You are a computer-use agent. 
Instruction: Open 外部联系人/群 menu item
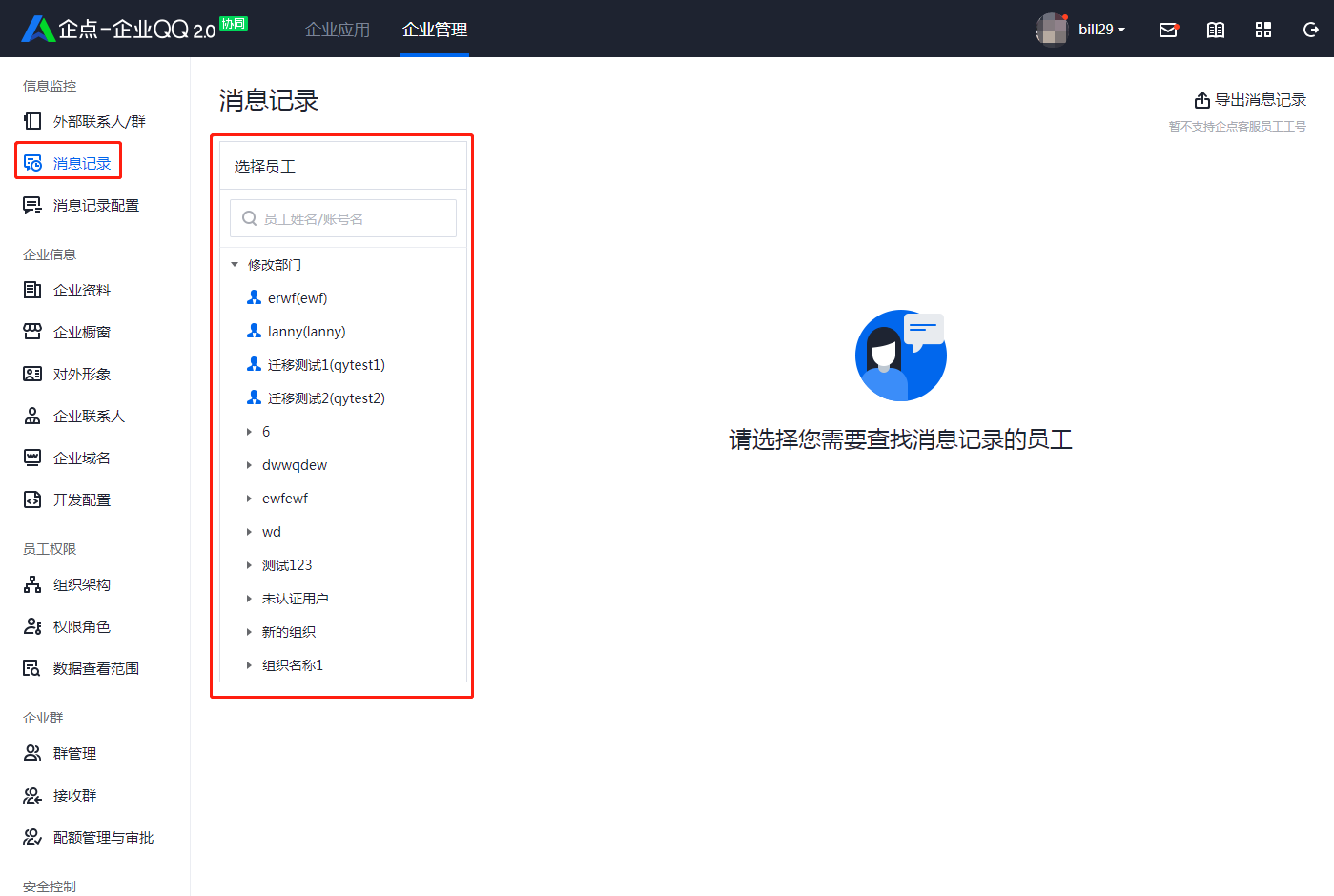coord(99,121)
